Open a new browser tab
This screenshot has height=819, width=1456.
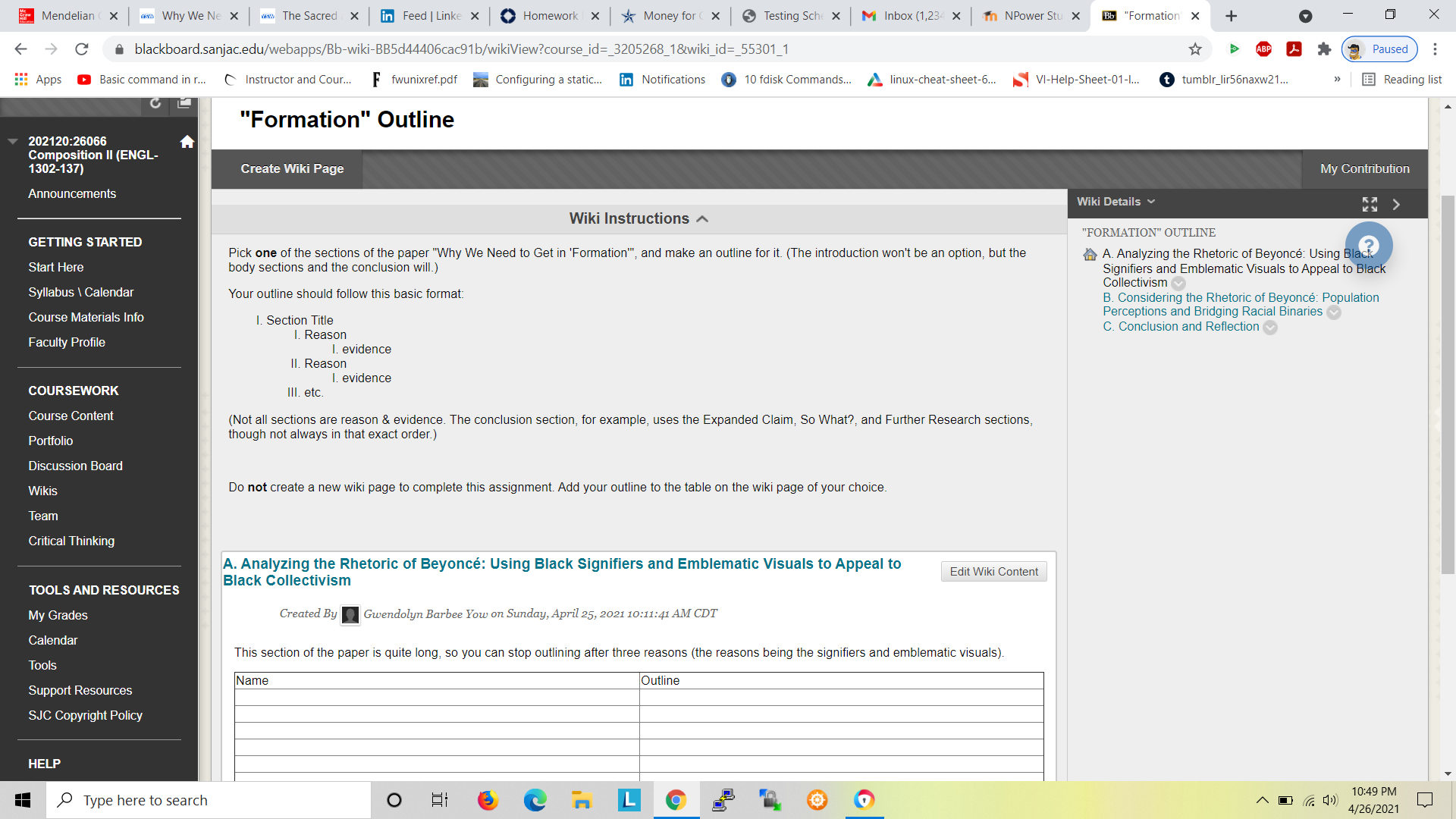click(1231, 16)
